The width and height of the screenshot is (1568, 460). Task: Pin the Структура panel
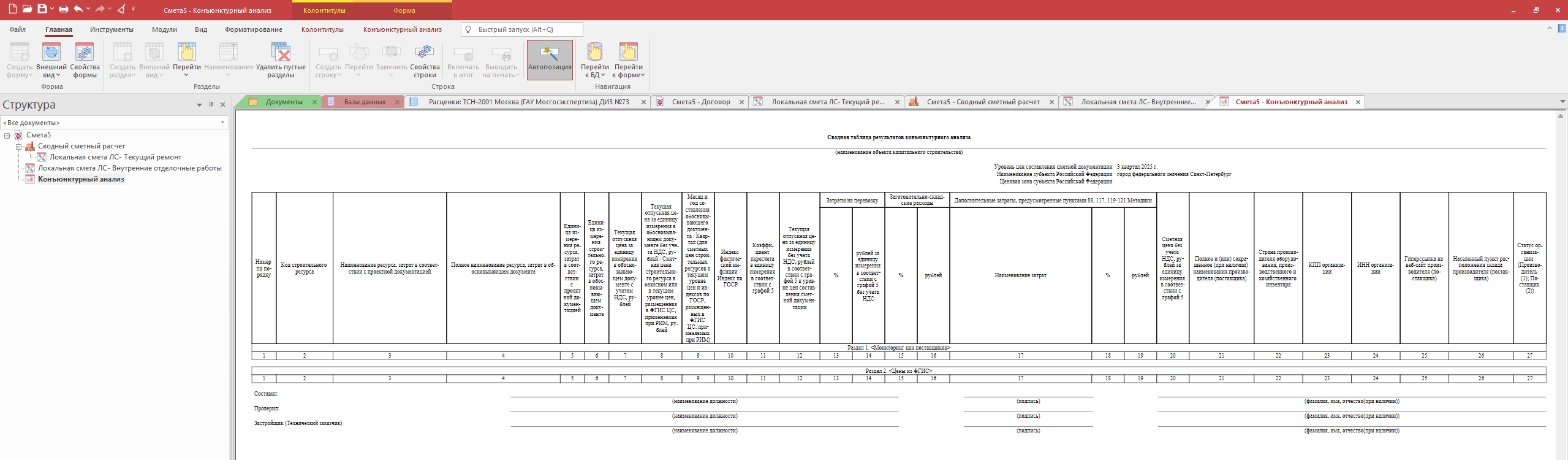(x=211, y=105)
